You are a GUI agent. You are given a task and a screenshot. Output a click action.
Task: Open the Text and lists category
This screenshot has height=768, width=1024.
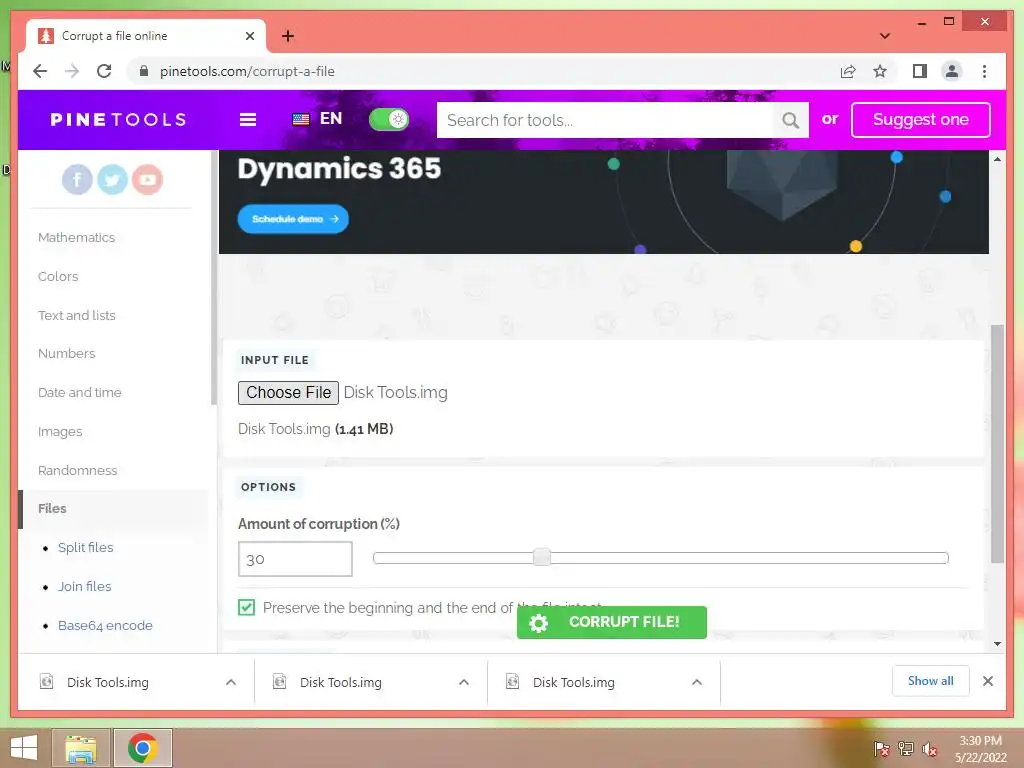(x=76, y=315)
